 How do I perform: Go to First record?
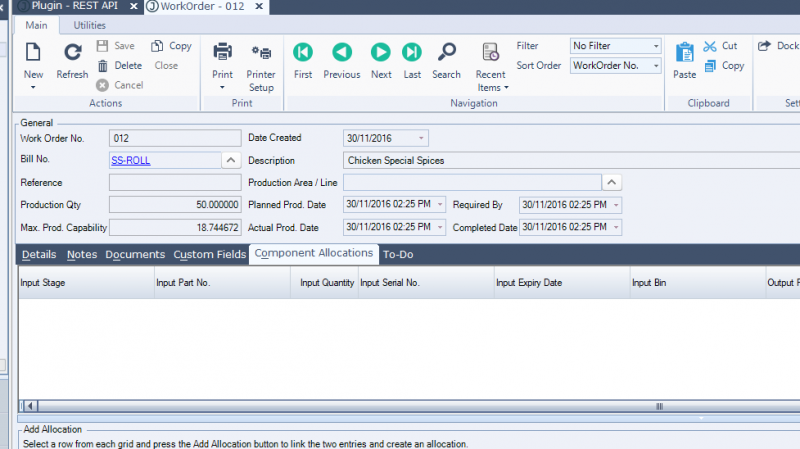coord(303,52)
